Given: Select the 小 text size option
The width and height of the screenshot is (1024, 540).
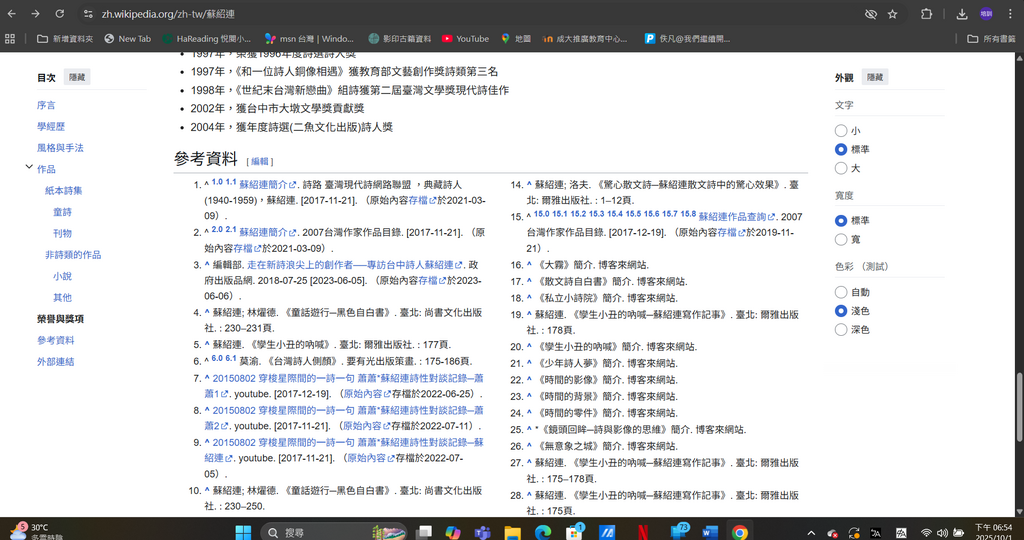Looking at the screenshot, I should pos(841,131).
